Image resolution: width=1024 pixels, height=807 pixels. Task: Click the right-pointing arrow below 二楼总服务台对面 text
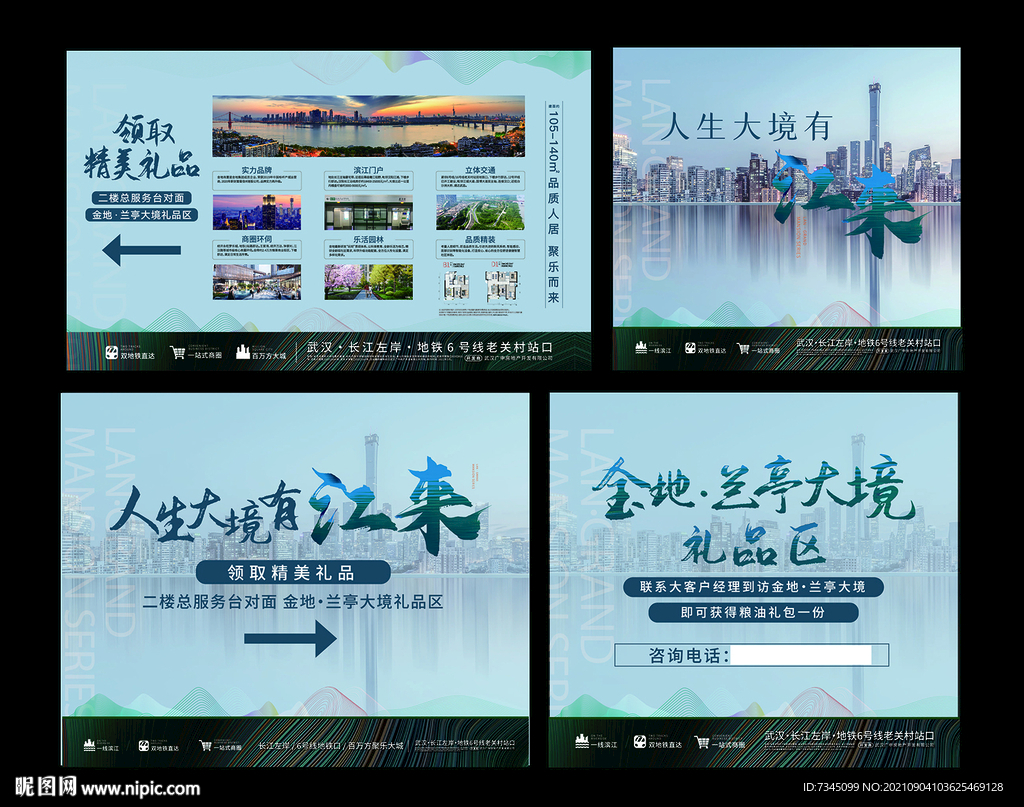(x=290, y=638)
